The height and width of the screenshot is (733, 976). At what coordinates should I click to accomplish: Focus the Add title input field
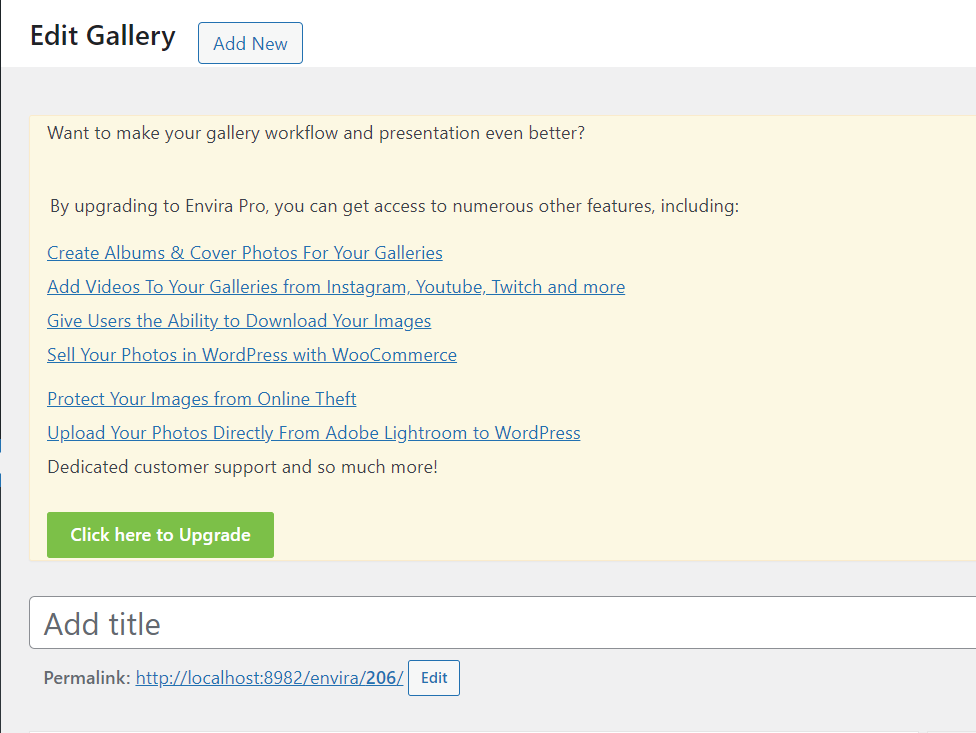(500, 624)
